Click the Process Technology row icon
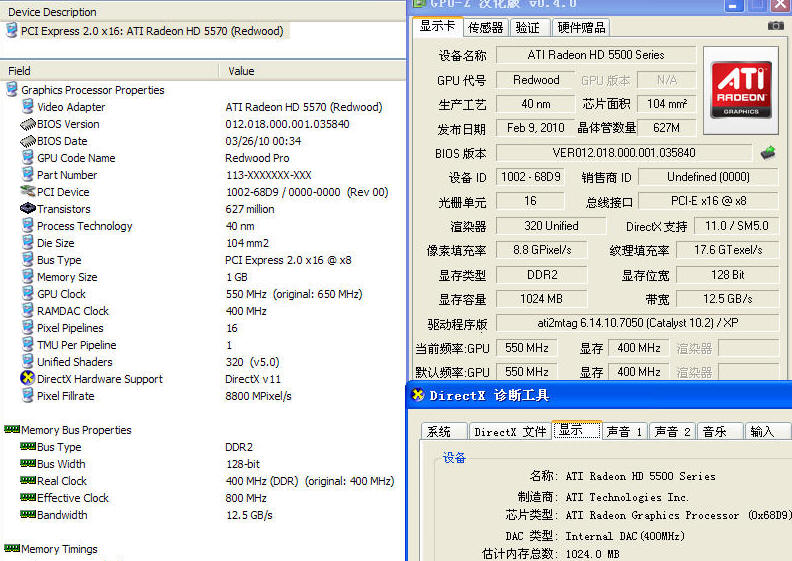The height and width of the screenshot is (561, 792). pos(28,226)
